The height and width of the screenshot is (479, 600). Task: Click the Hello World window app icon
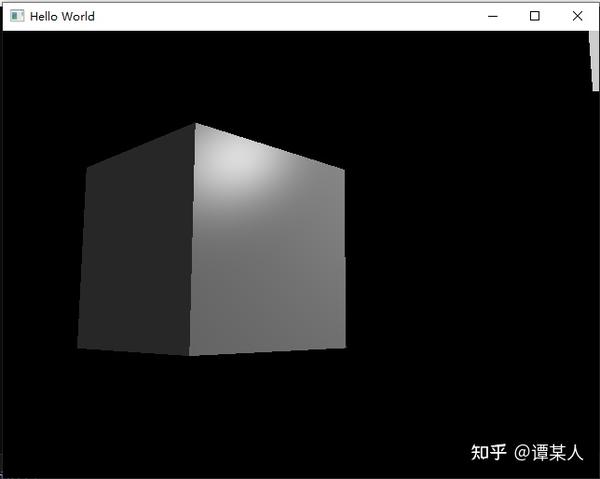[x=17, y=16]
